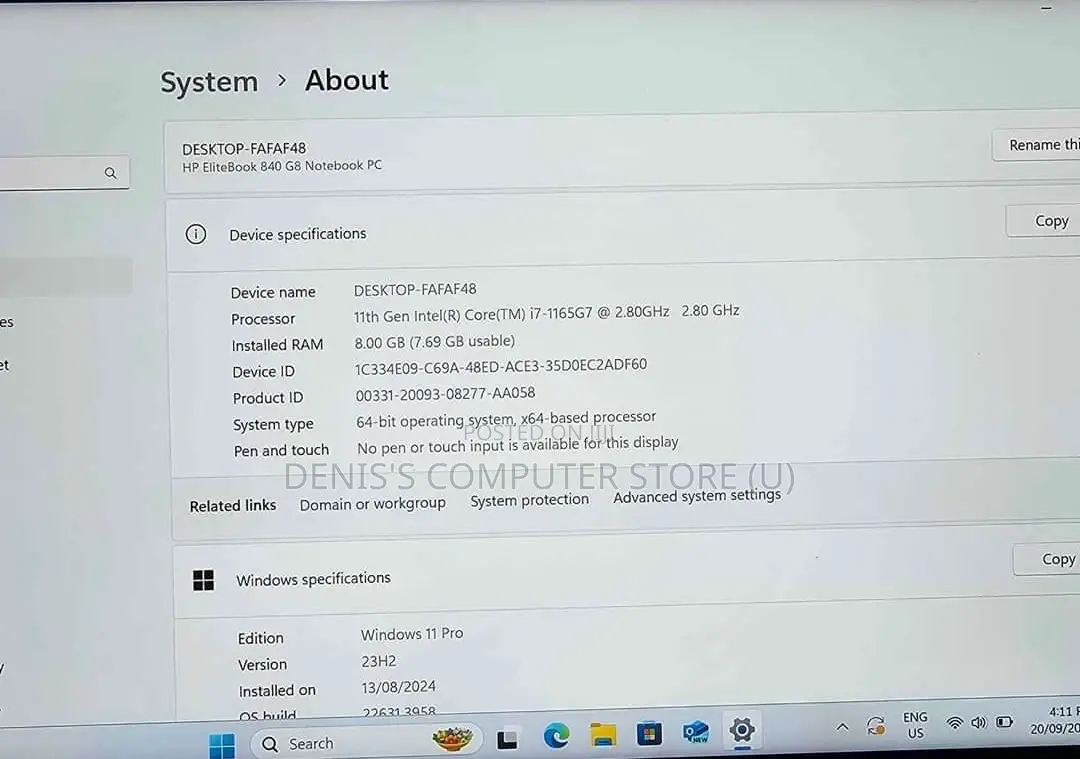The width and height of the screenshot is (1080, 759).
Task: Open Microsoft Store from the taskbar
Action: pos(649,733)
